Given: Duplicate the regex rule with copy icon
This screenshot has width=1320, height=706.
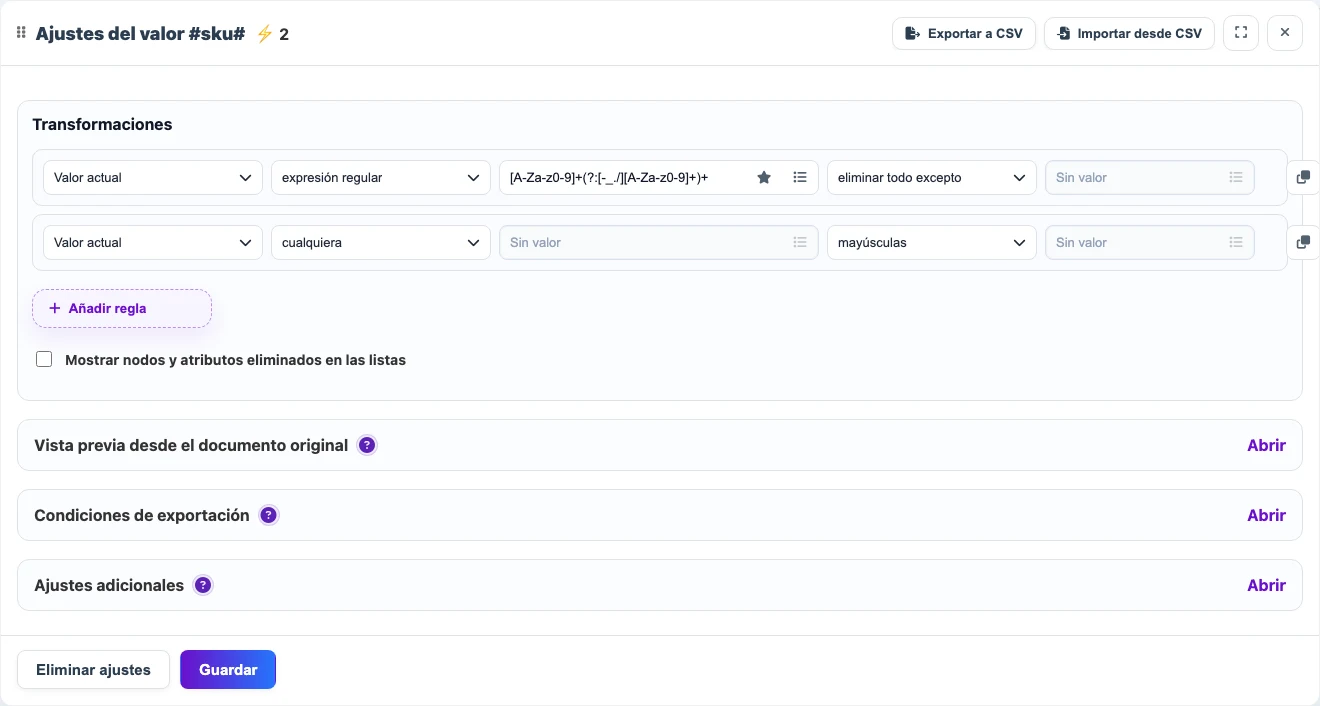Looking at the screenshot, I should click(x=1303, y=177).
